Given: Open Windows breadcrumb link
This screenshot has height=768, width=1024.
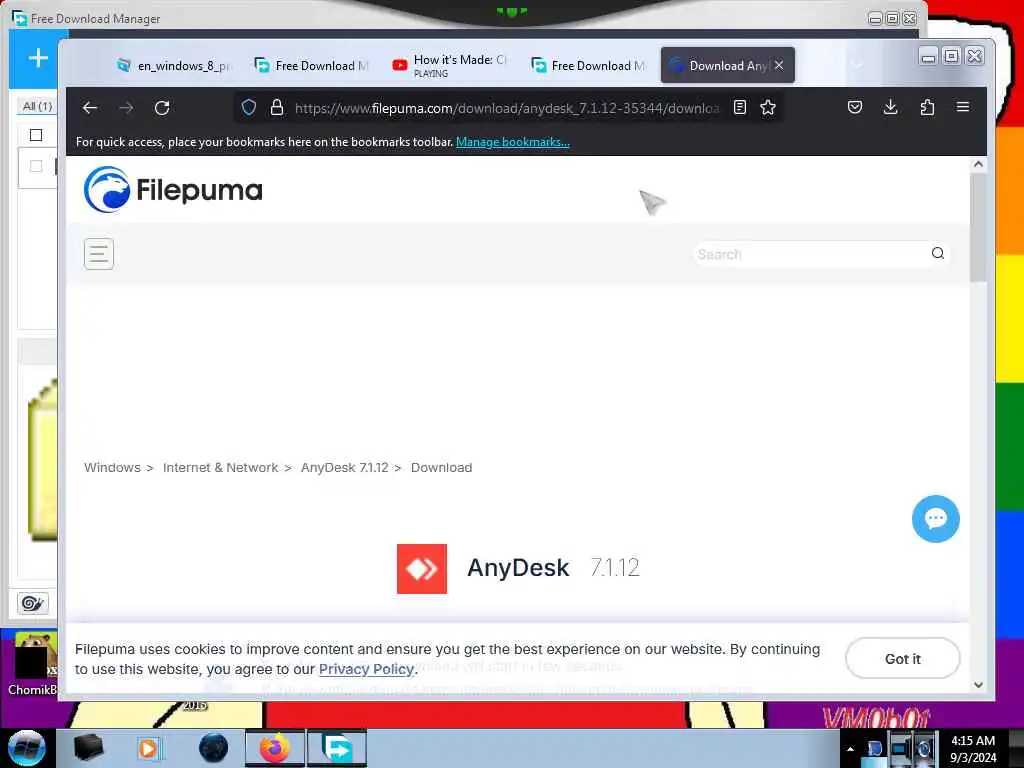Looking at the screenshot, I should [112, 468].
